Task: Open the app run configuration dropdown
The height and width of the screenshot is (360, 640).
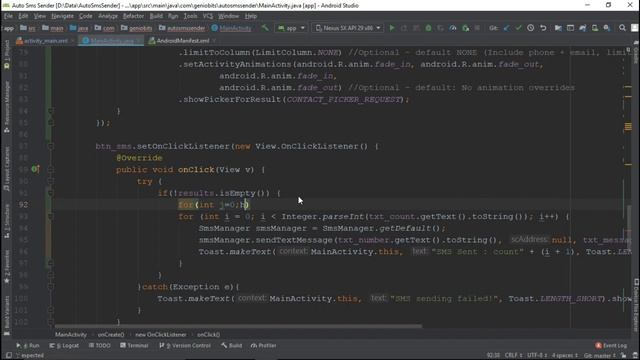Action: pyautogui.click(x=291, y=28)
